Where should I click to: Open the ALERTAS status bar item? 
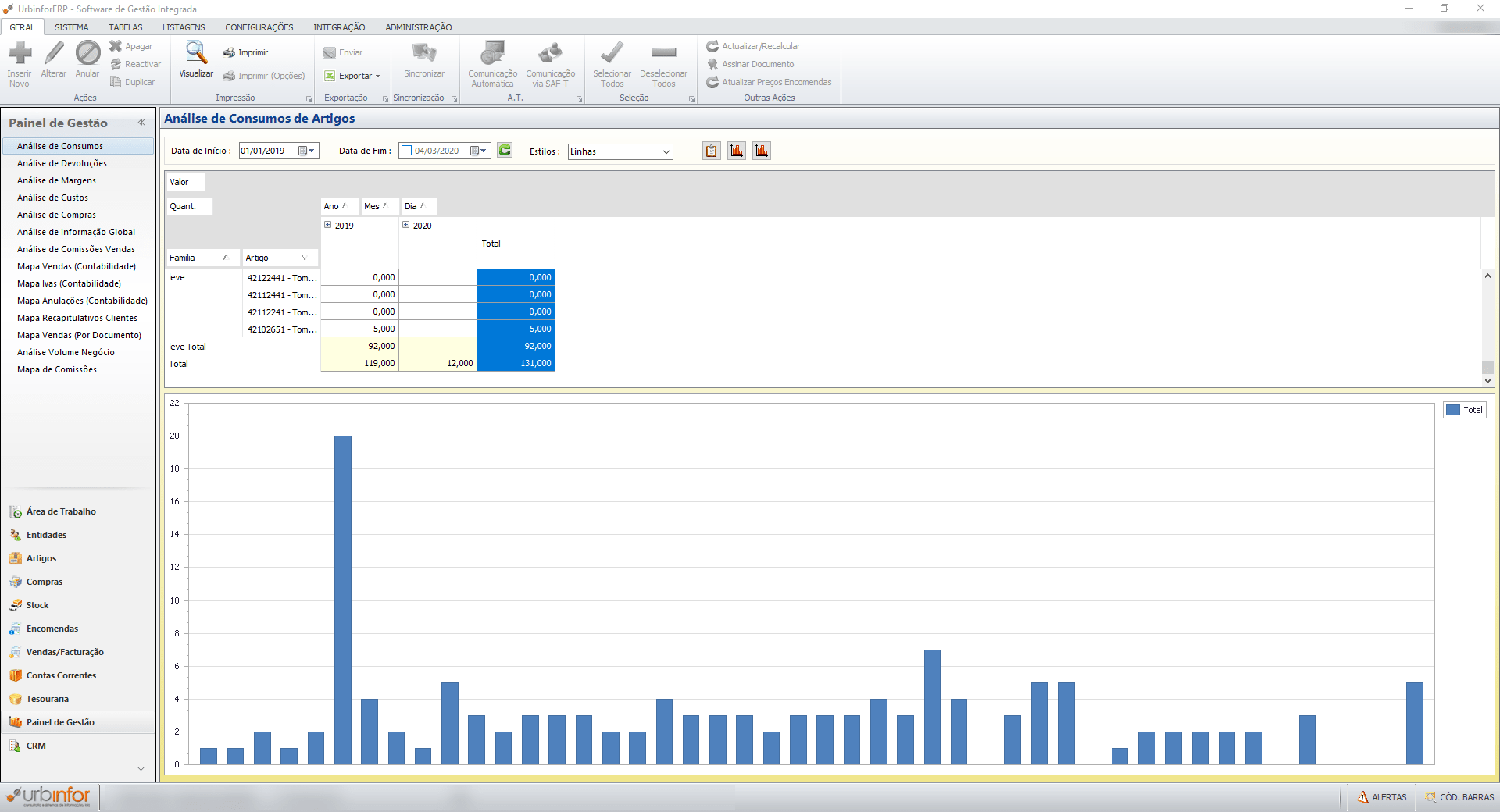(x=1382, y=797)
